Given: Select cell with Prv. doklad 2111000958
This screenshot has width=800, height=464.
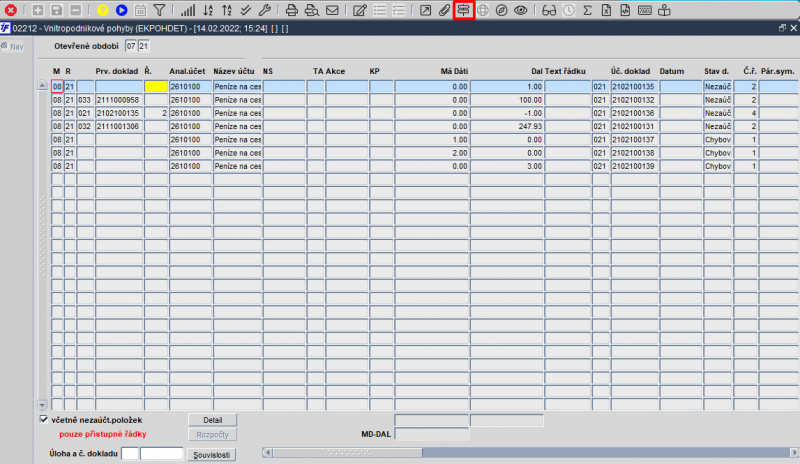Looking at the screenshot, I should [x=119, y=100].
